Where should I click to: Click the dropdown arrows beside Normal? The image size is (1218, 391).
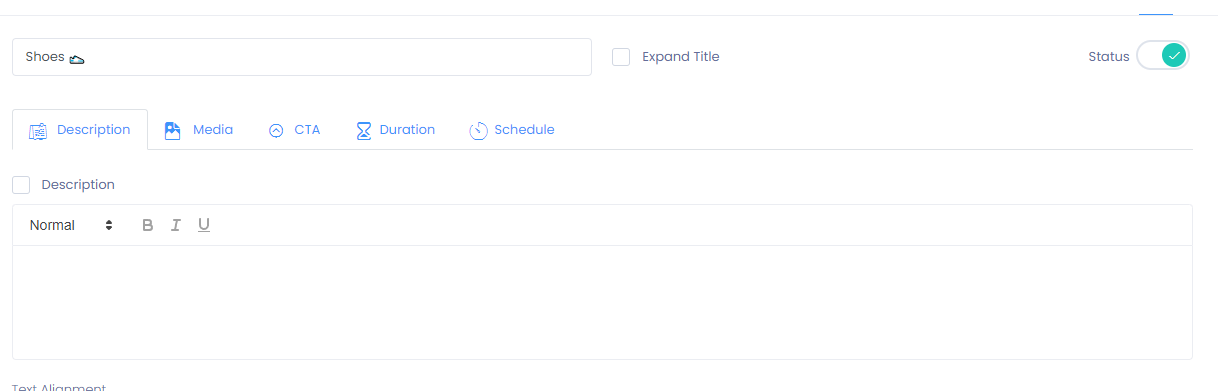(109, 225)
